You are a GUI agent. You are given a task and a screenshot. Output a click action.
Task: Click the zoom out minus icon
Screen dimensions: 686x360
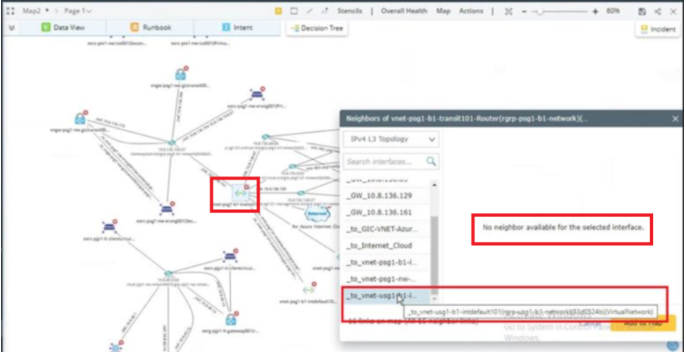pos(524,11)
